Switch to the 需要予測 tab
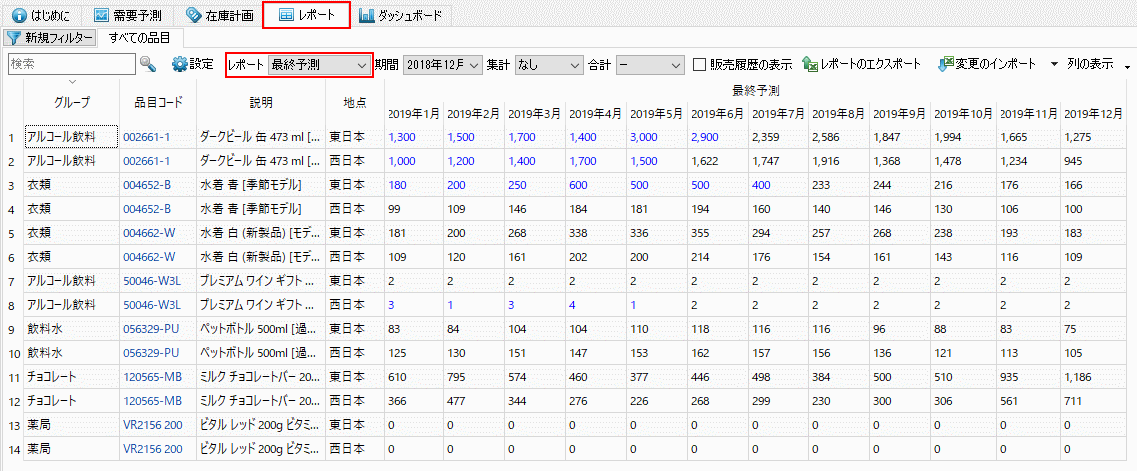Screen dimensions: 1137x471 click(130, 16)
